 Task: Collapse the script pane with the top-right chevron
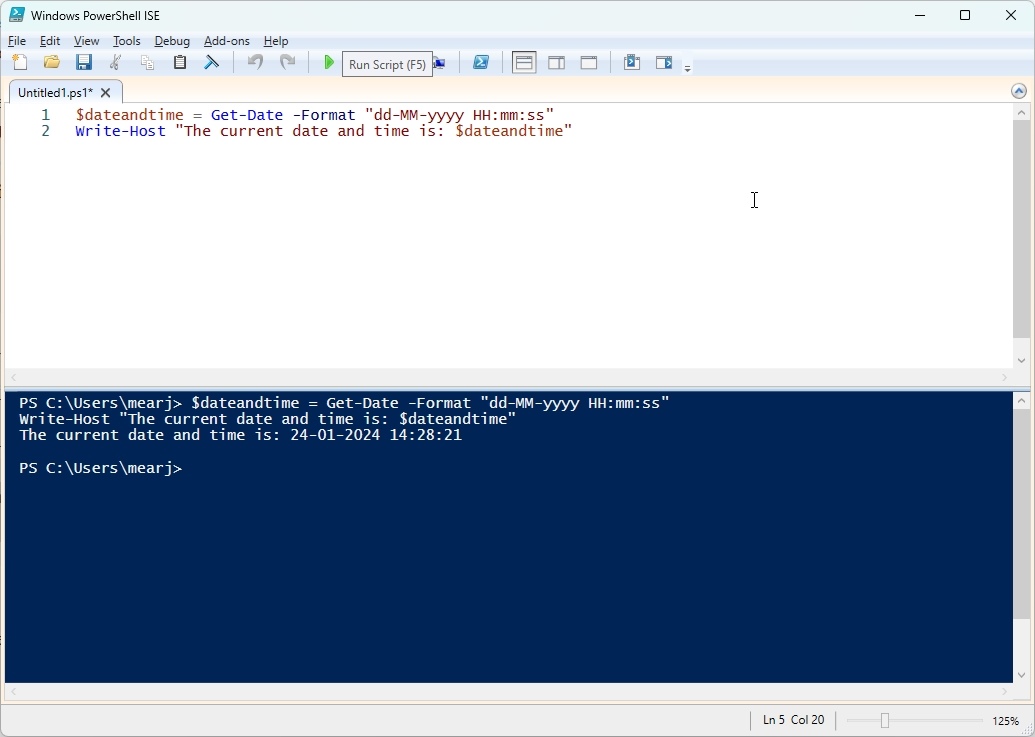(1018, 90)
